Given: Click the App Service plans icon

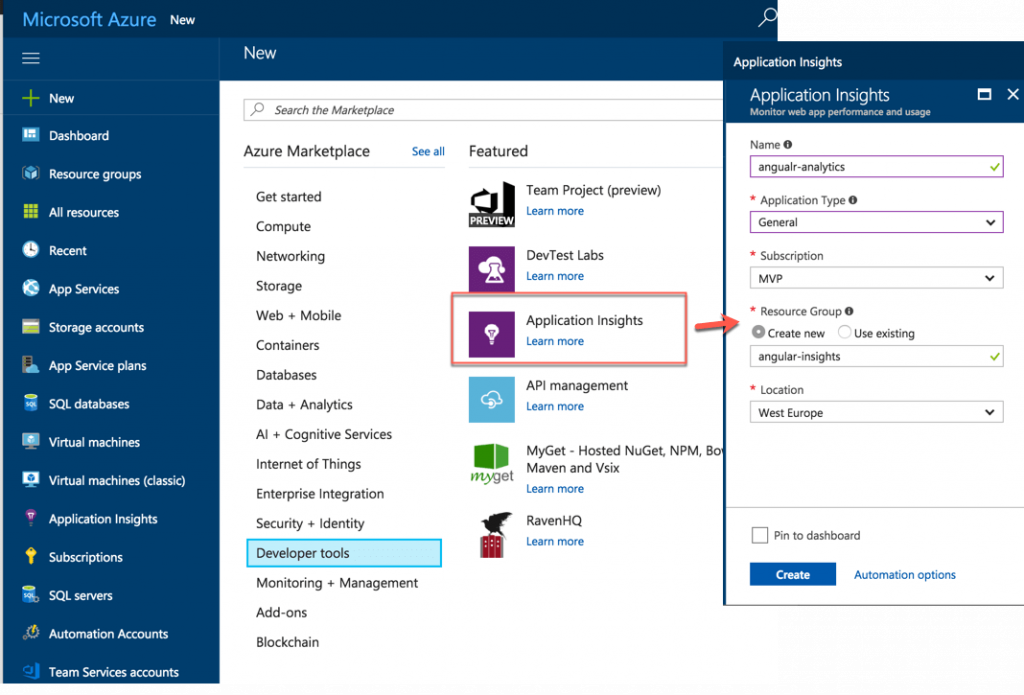Looking at the screenshot, I should (31, 364).
